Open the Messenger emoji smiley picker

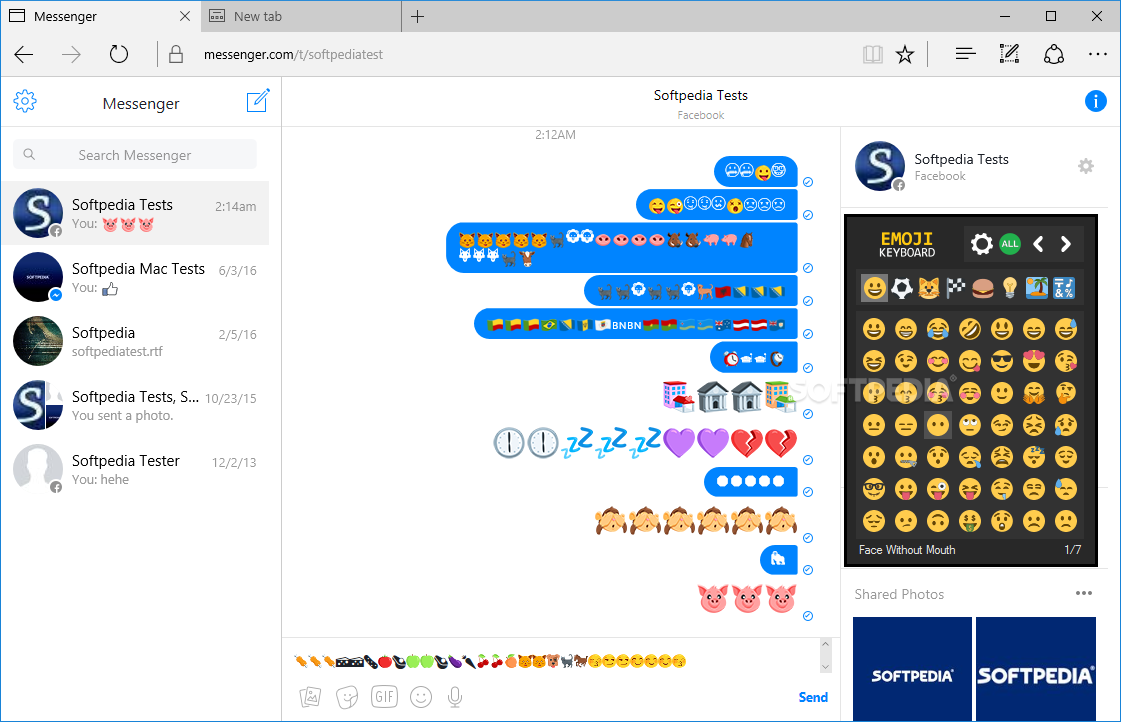421,696
